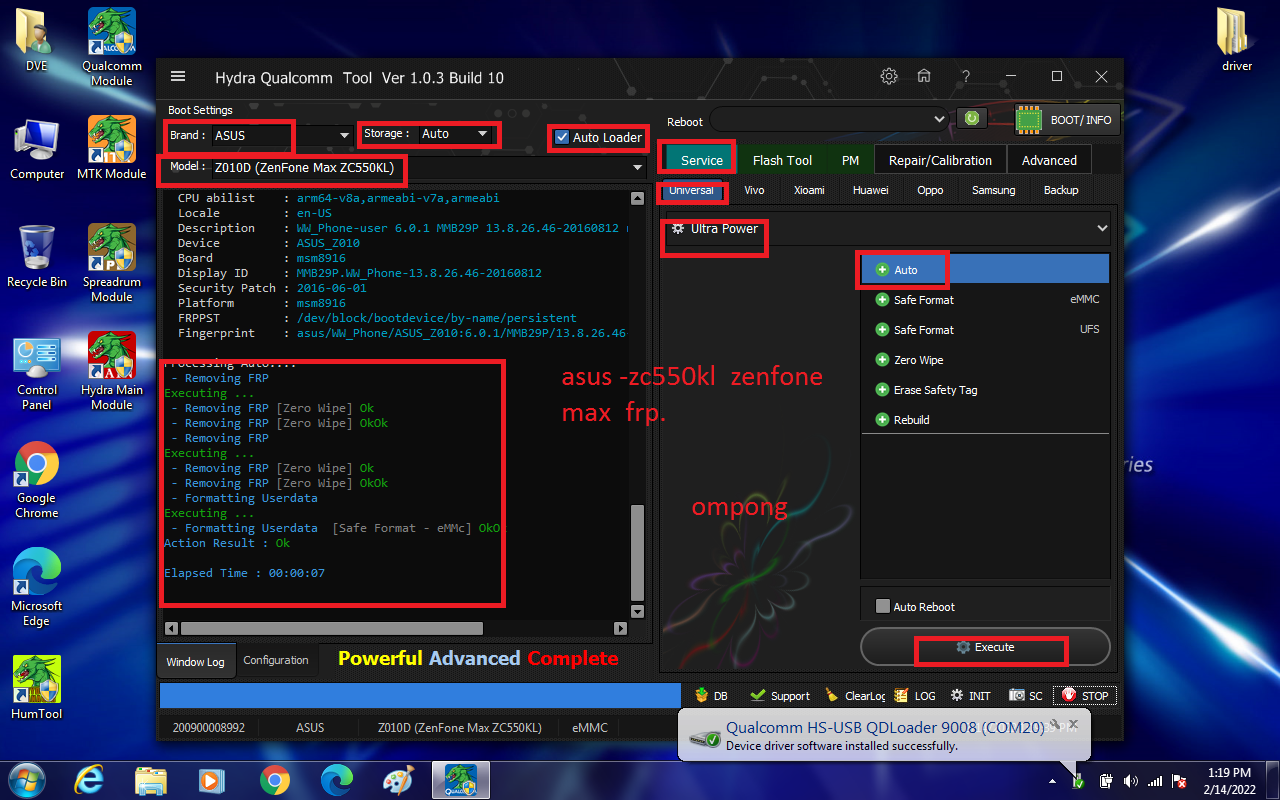Click the INIT gear item

pos(971,695)
